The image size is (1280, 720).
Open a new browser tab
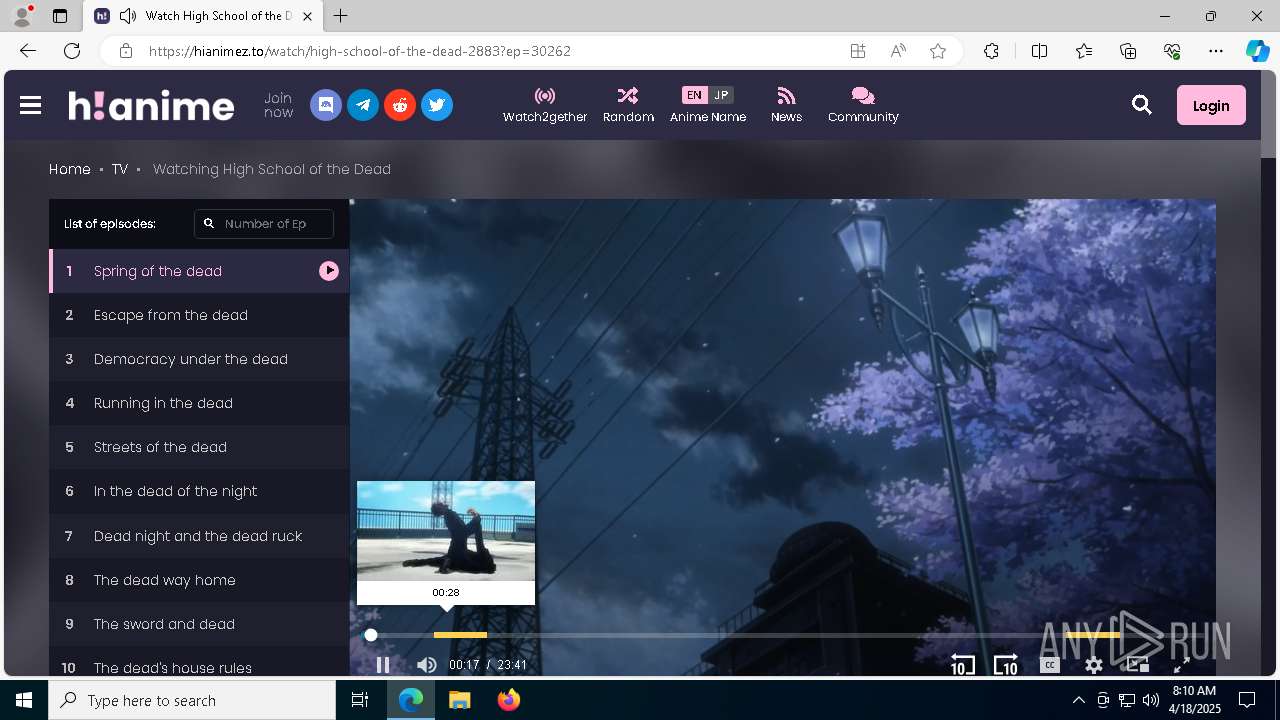click(341, 16)
